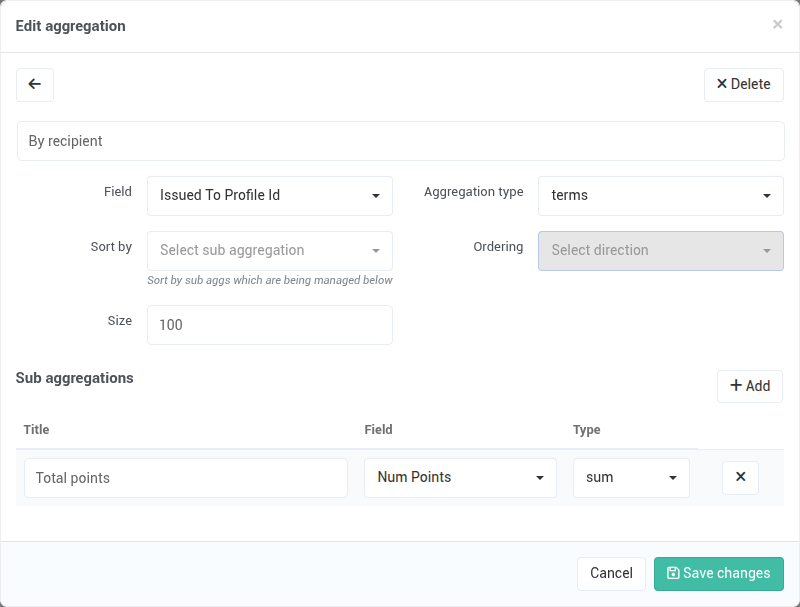Open the Ordering direction dropdown

661,251
